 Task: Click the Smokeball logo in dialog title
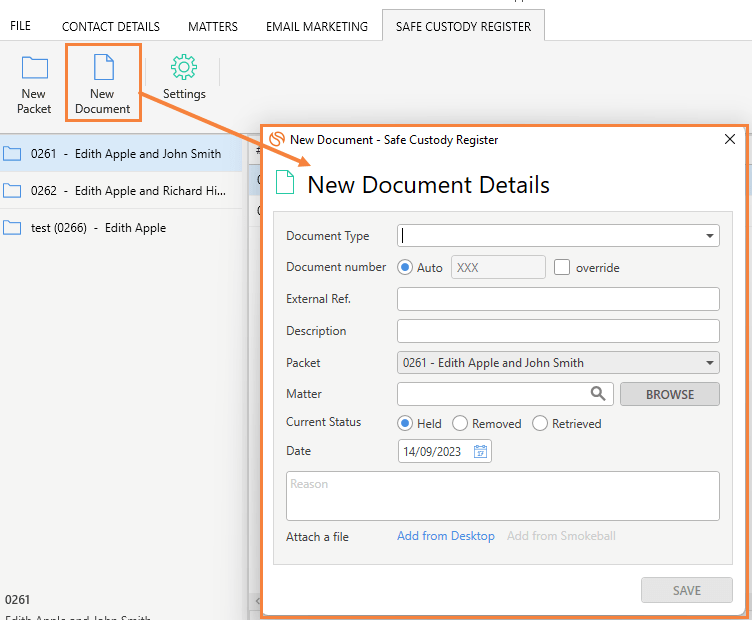click(x=277, y=140)
